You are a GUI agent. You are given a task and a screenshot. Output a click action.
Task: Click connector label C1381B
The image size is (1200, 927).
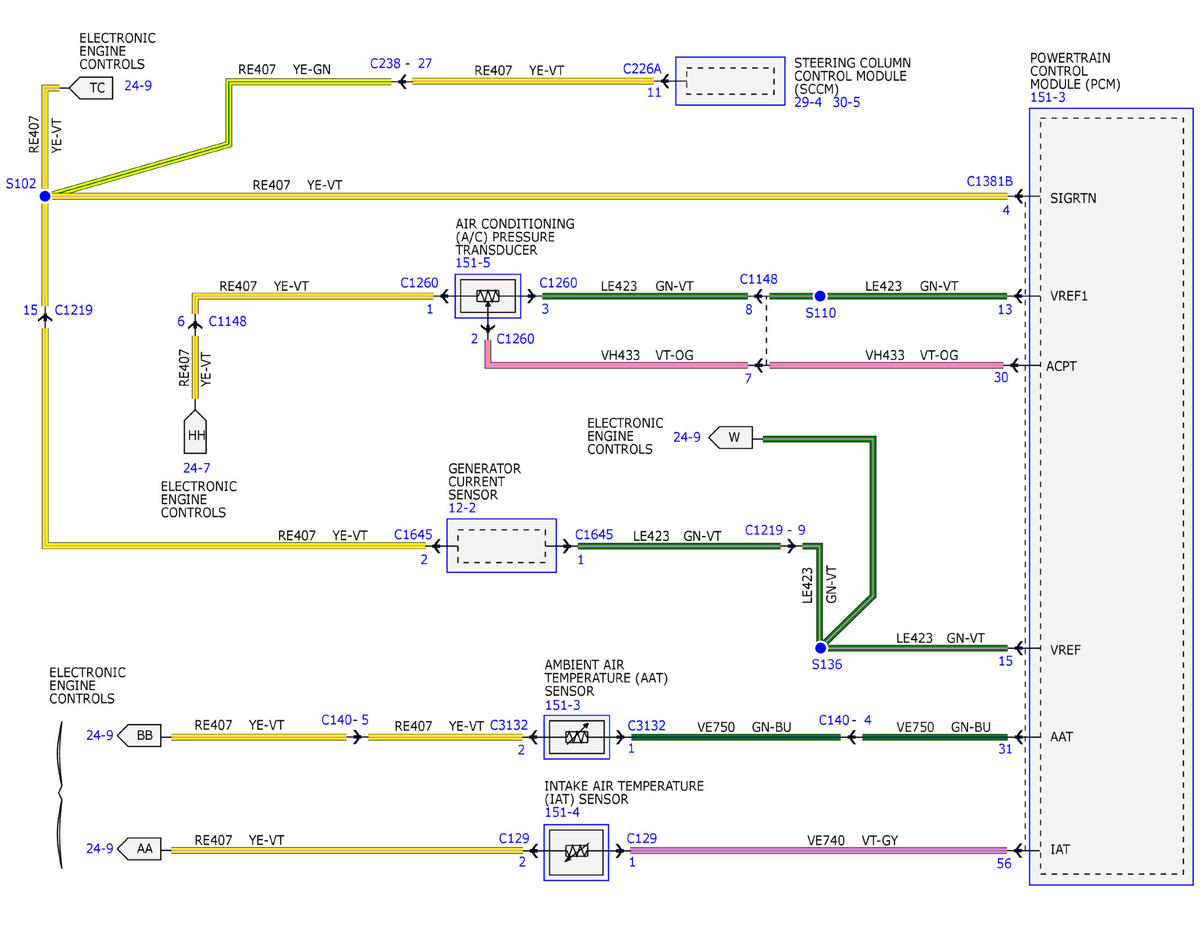pyautogui.click(x=990, y=182)
